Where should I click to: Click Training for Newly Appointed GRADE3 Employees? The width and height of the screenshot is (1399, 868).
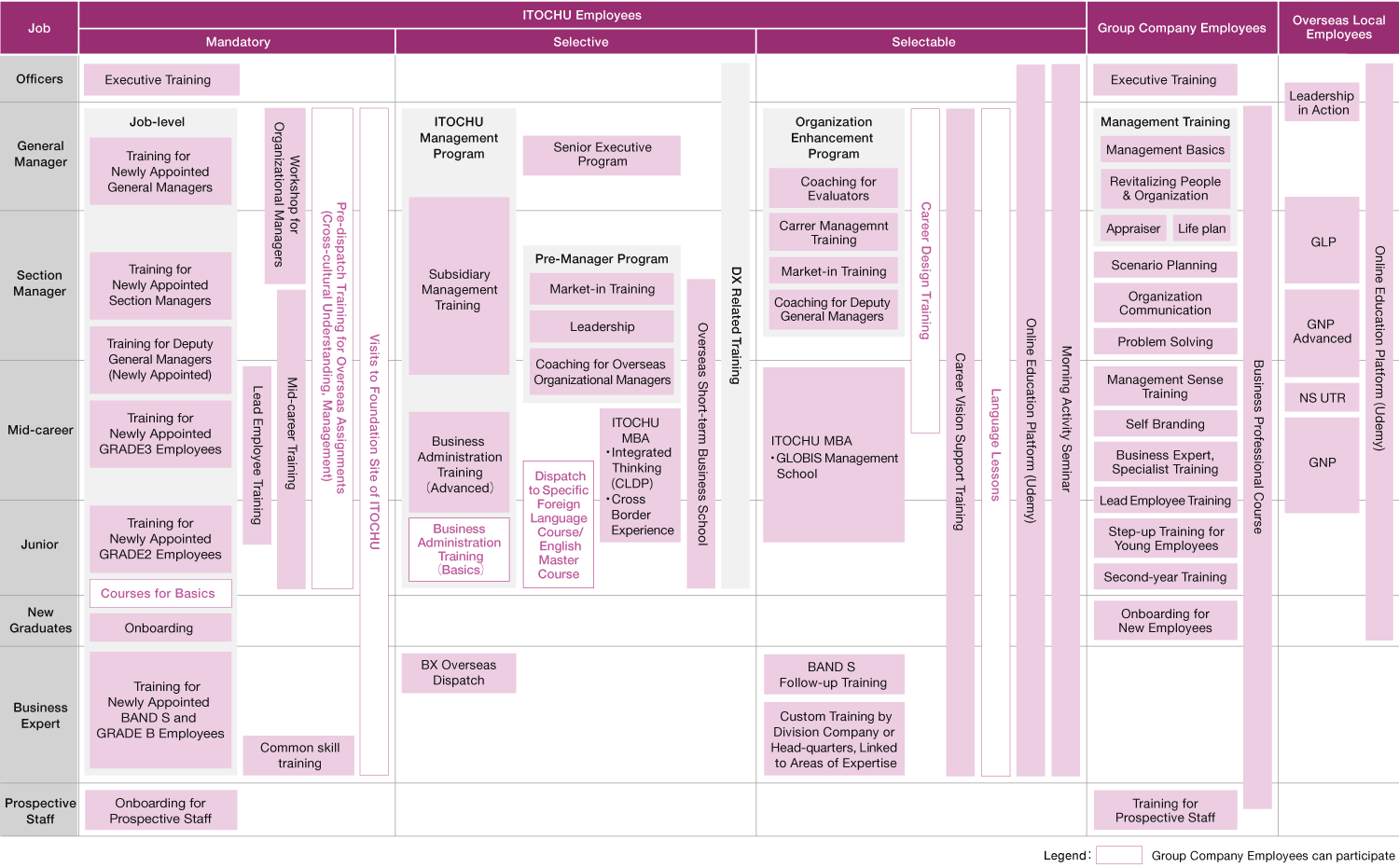[x=160, y=434]
